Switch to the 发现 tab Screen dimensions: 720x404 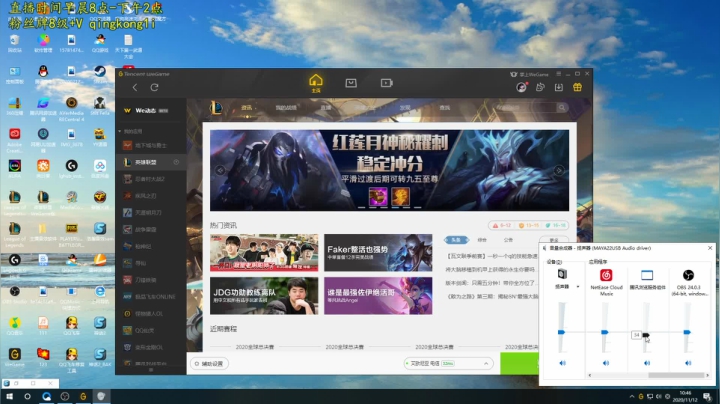coord(405,108)
